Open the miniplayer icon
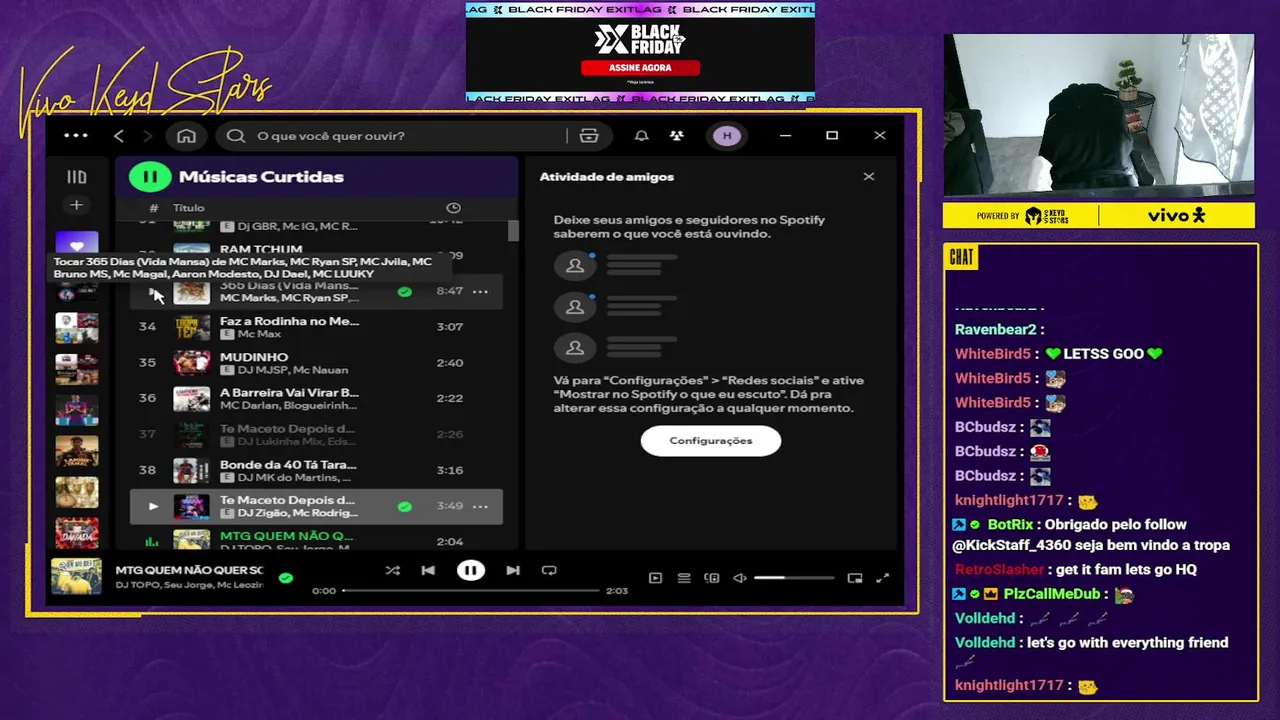Image resolution: width=1280 pixels, height=720 pixels. pos(855,578)
